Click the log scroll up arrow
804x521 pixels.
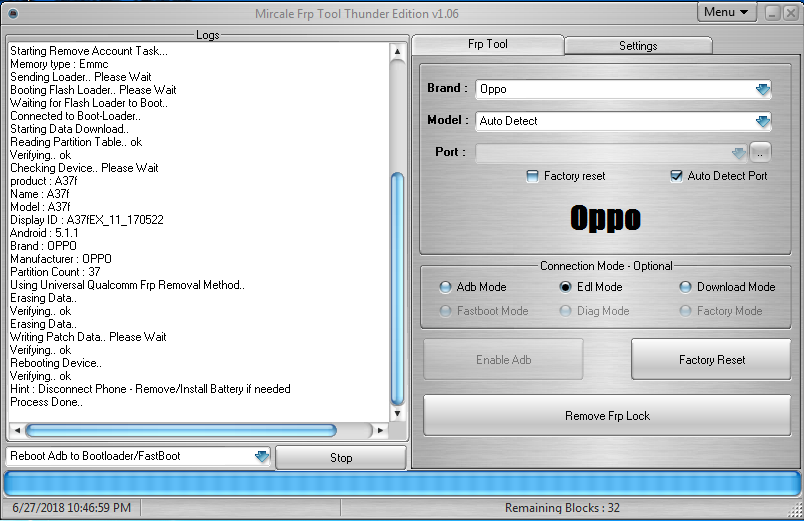click(397, 51)
